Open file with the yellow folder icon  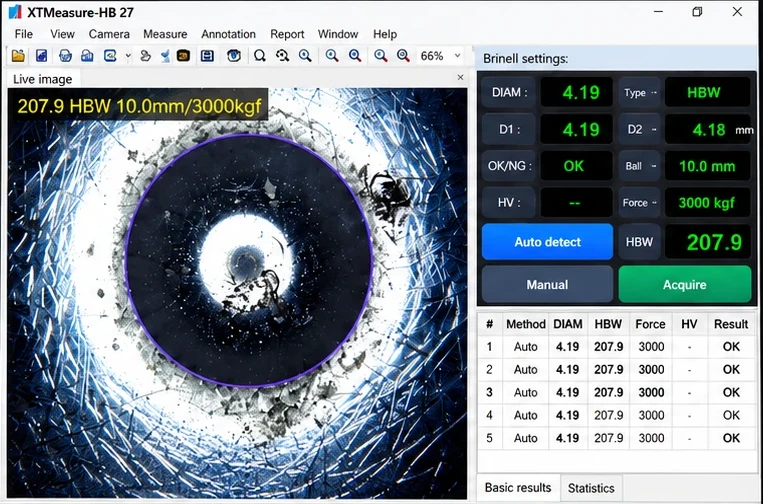tap(18, 56)
